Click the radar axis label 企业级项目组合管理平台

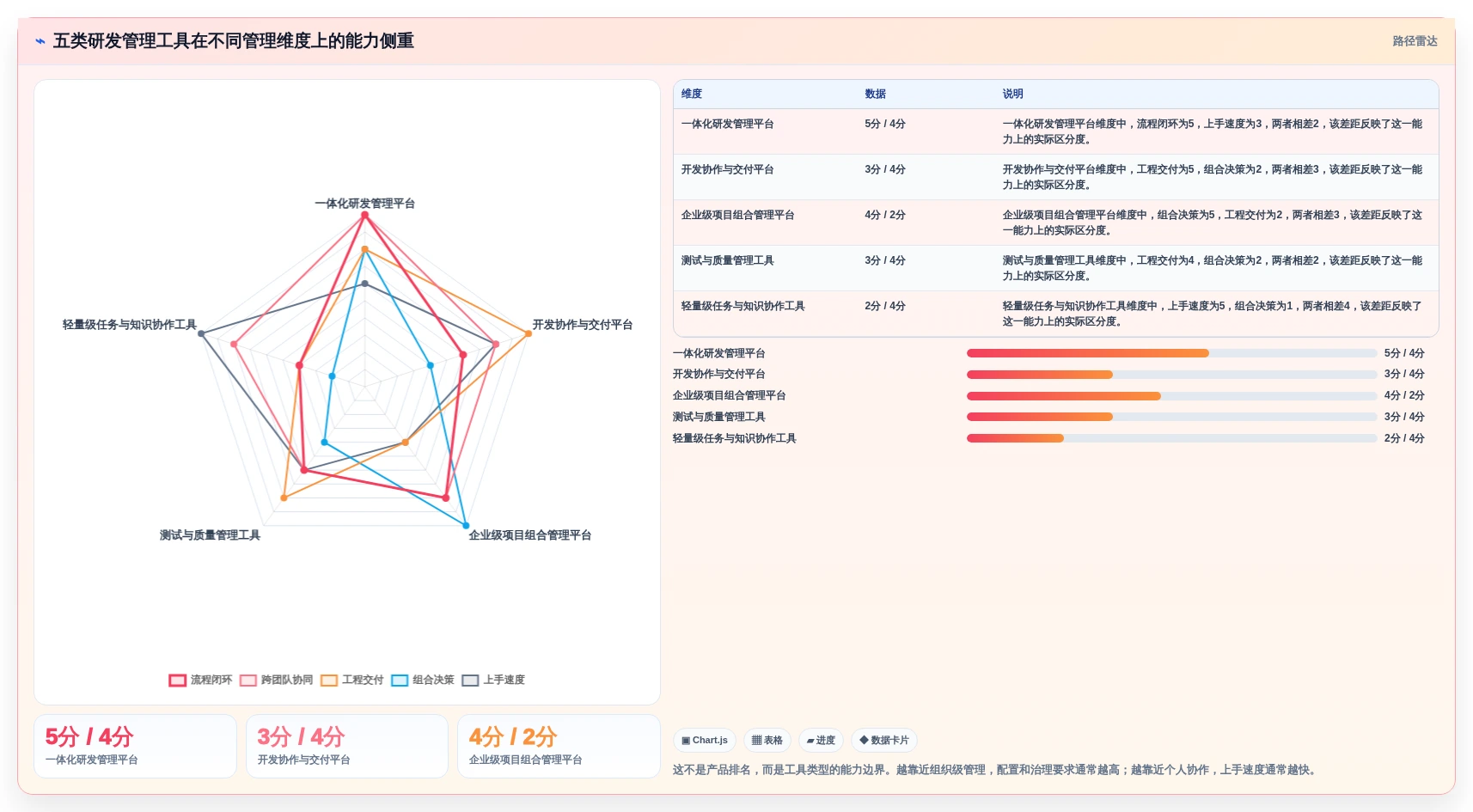point(529,535)
